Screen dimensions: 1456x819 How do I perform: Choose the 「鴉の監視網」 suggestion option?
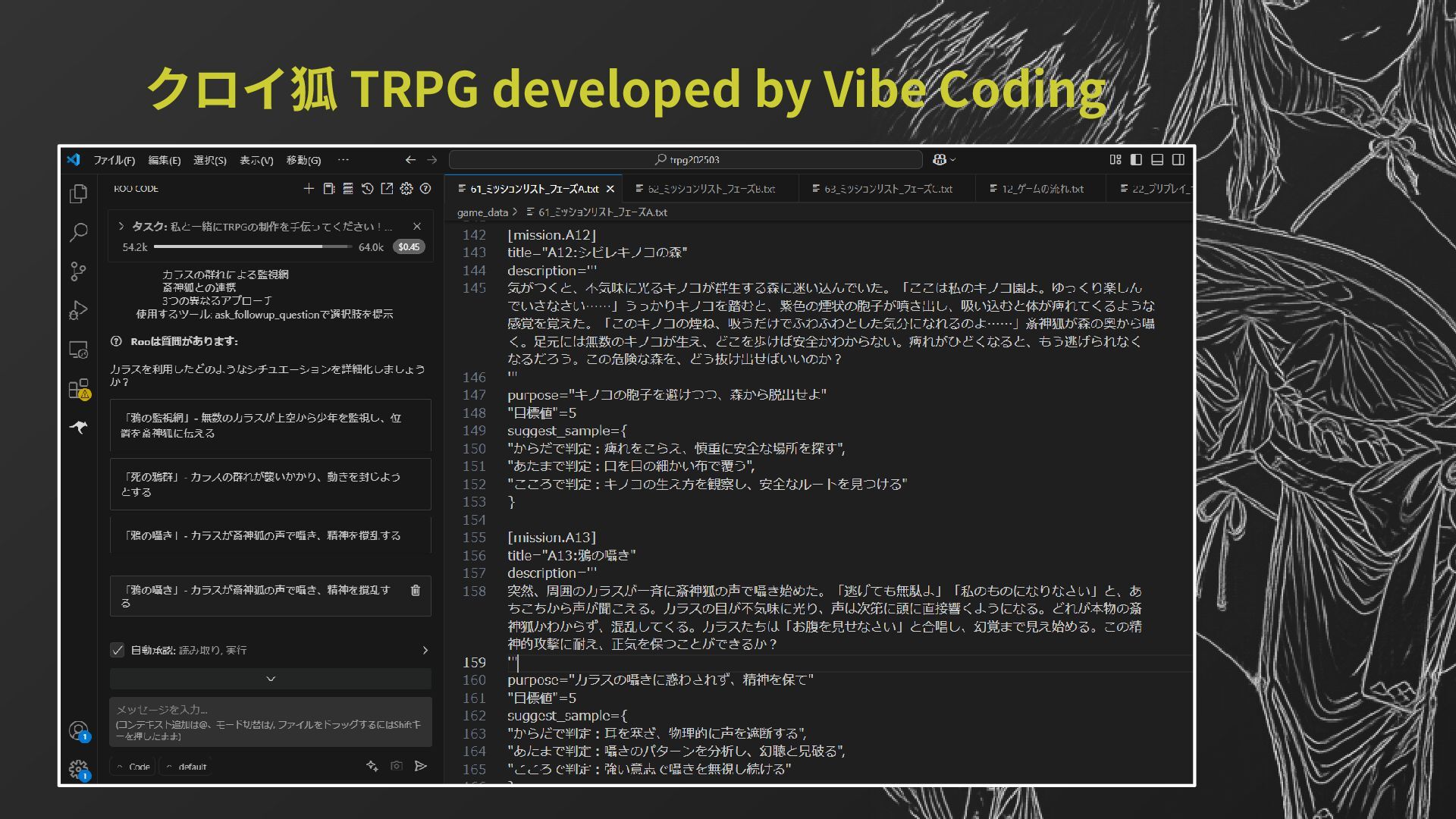270,425
